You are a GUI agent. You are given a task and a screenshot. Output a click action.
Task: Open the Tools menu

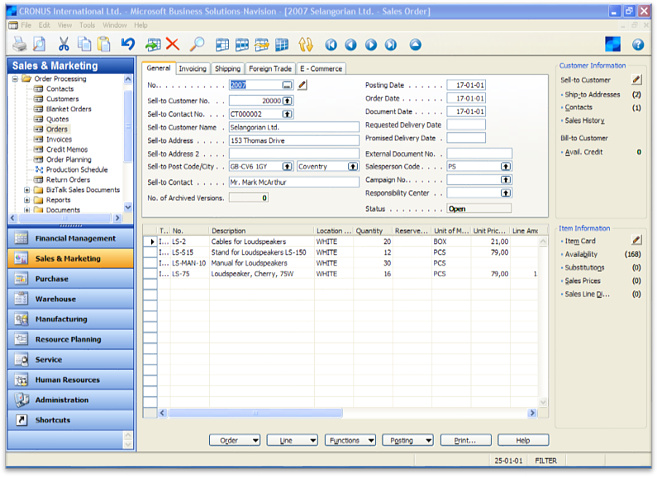click(x=87, y=25)
